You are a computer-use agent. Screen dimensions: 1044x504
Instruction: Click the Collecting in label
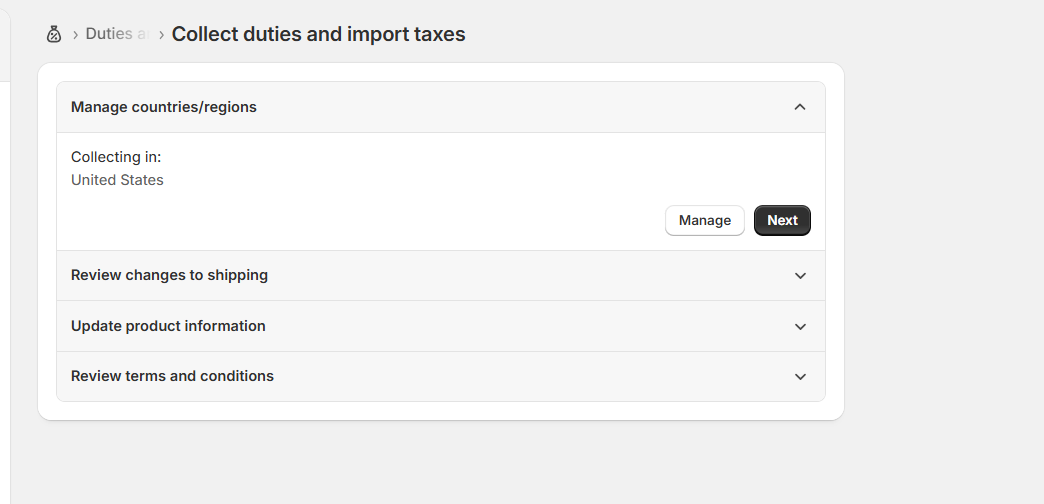click(117, 157)
